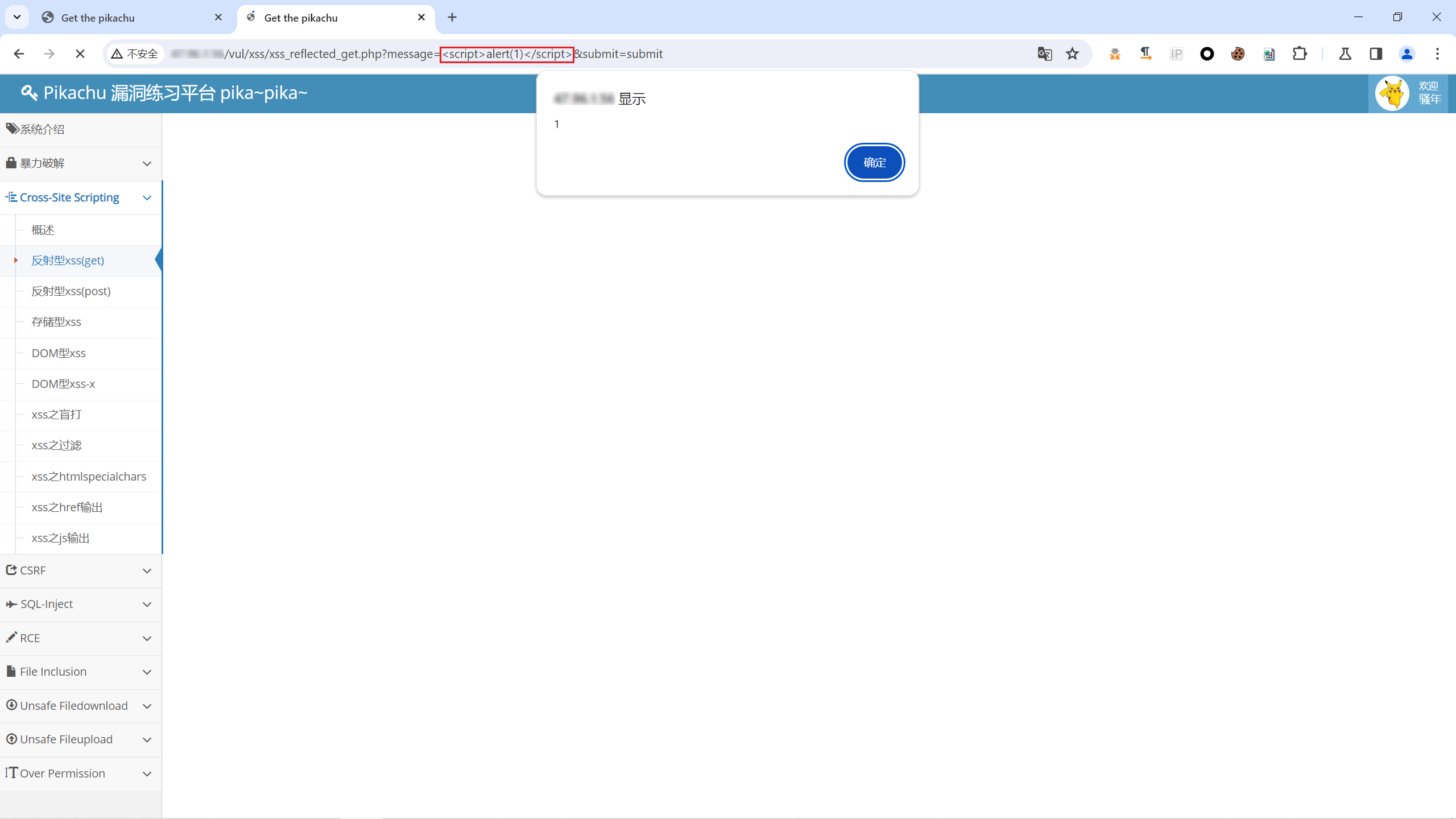Click the Pikachu magnifier logo in the header

(29, 93)
